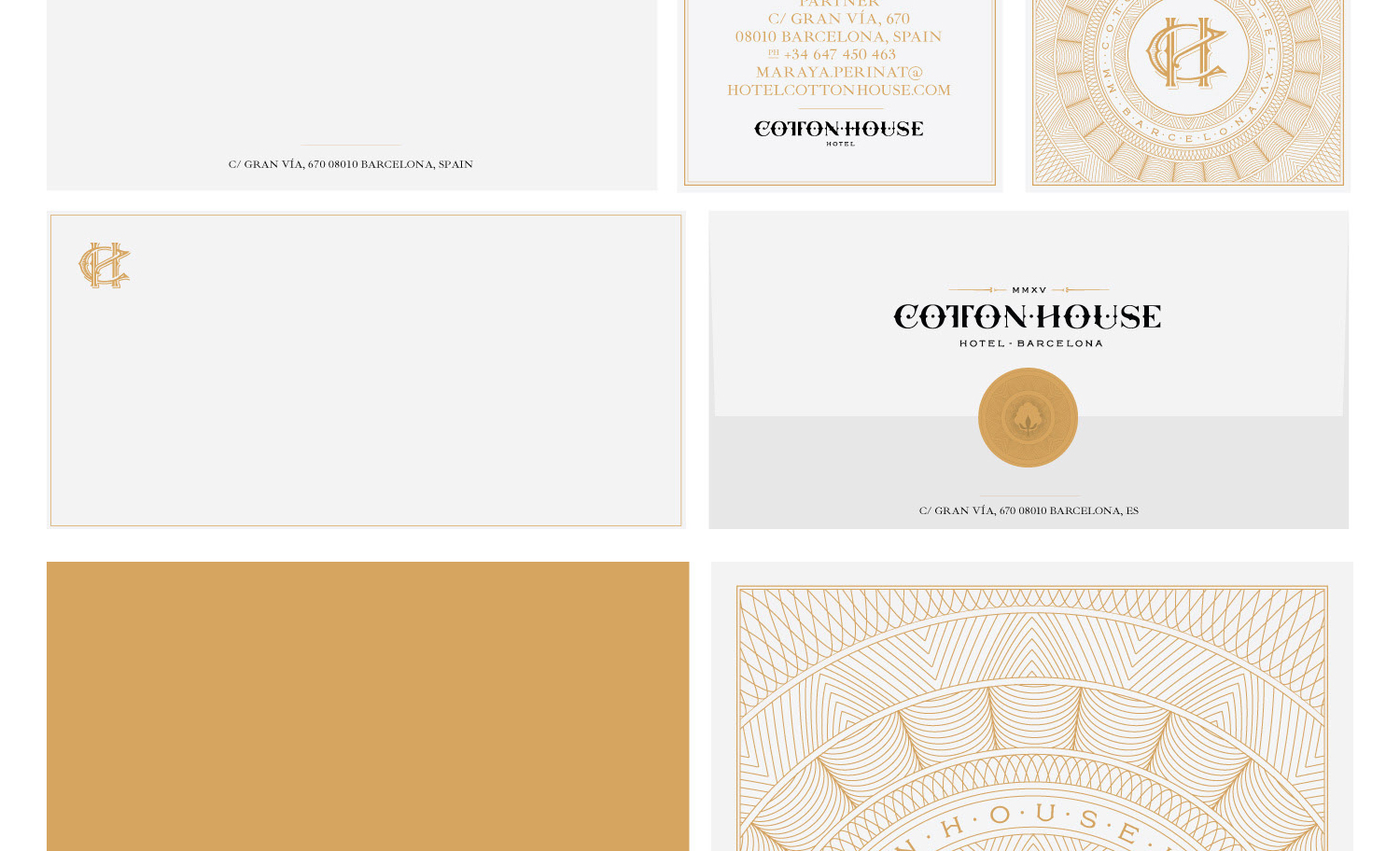
Task: Open the HOTELCOTTONHOUSE.COM website link
Action: [838, 90]
